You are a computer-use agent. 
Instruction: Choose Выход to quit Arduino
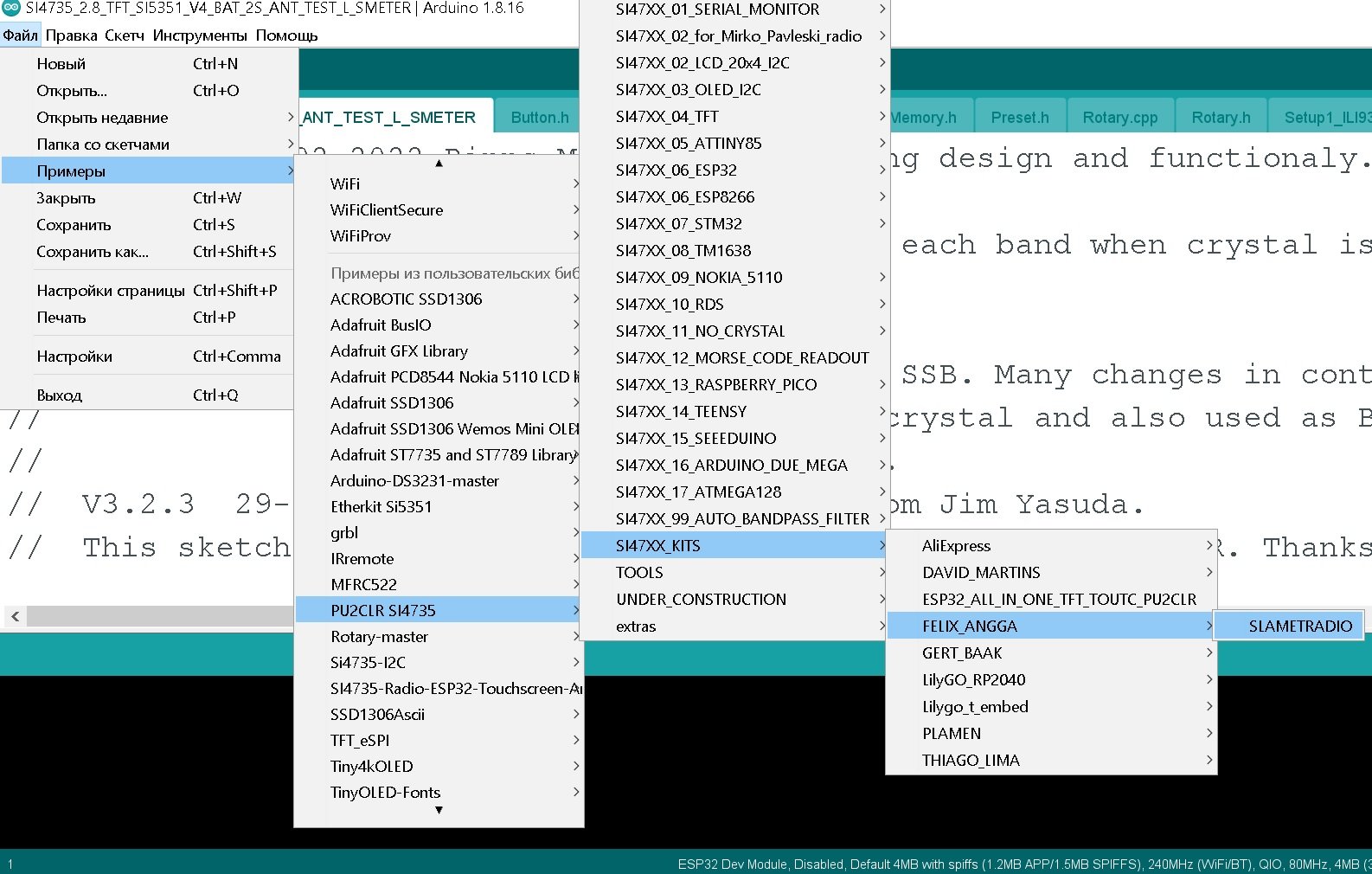click(x=148, y=395)
